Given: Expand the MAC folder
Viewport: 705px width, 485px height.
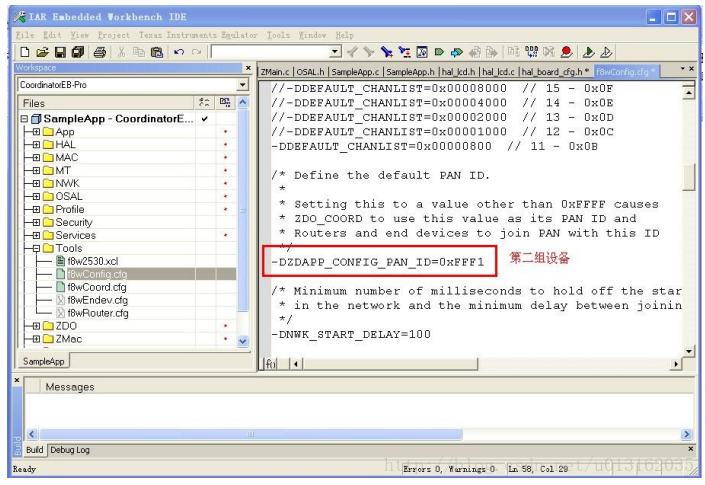Looking at the screenshot, I should pos(36,158).
